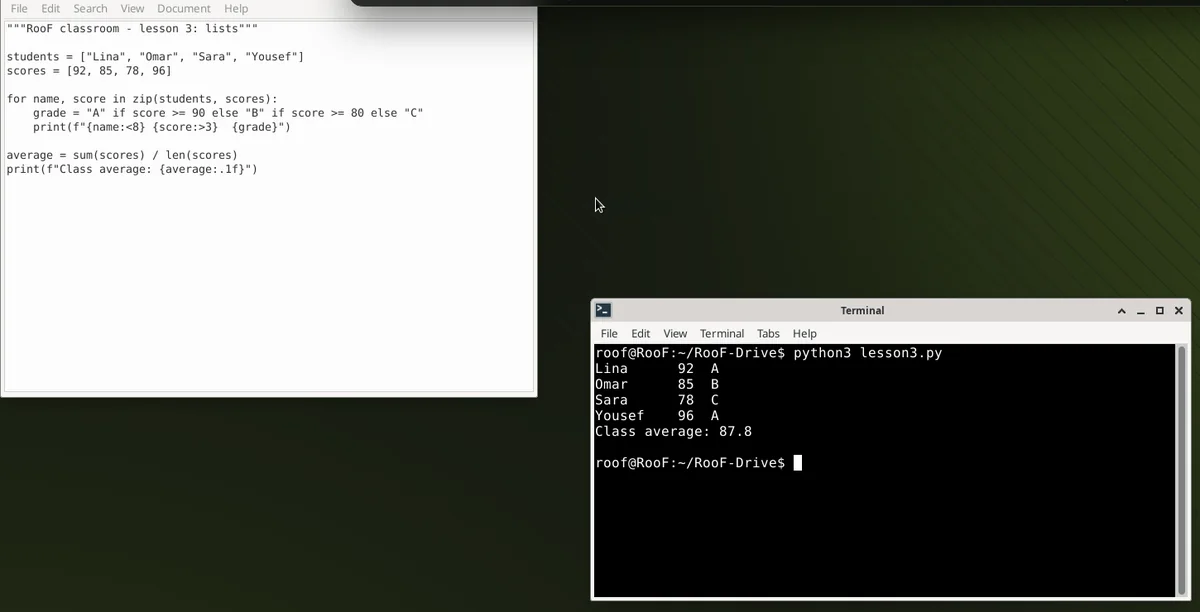Close the Terminal window
The height and width of the screenshot is (612, 1200).
(1179, 311)
